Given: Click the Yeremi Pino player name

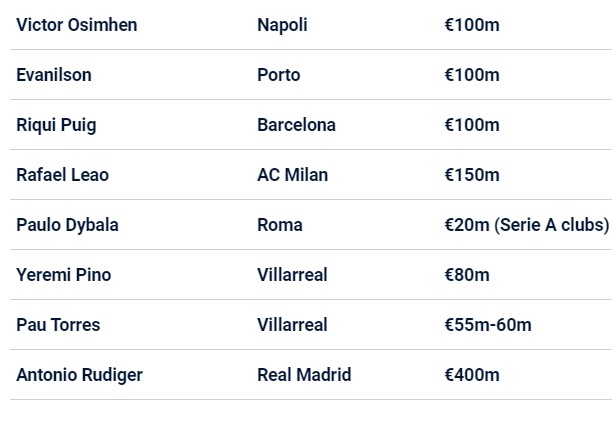Looking at the screenshot, I should click(x=64, y=275).
